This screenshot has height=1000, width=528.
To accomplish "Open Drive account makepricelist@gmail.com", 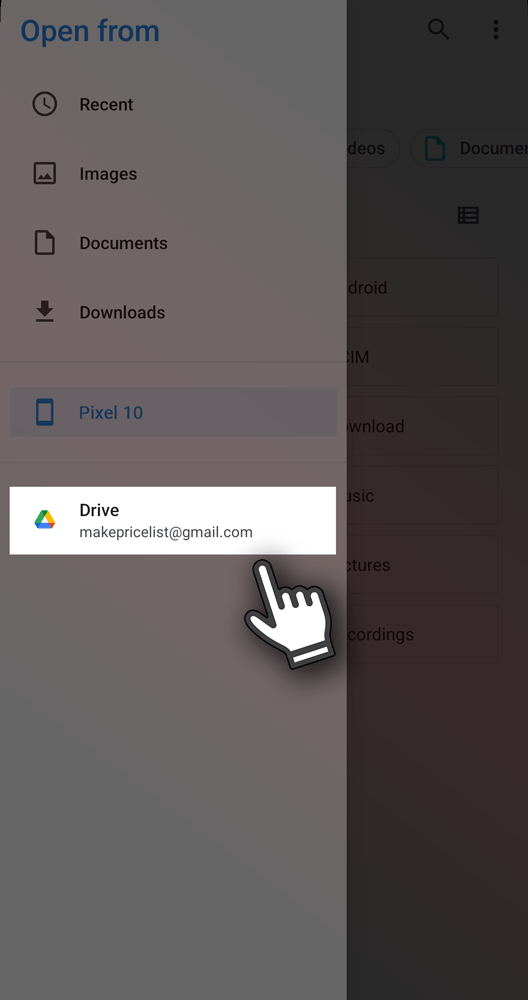I will click(173, 520).
